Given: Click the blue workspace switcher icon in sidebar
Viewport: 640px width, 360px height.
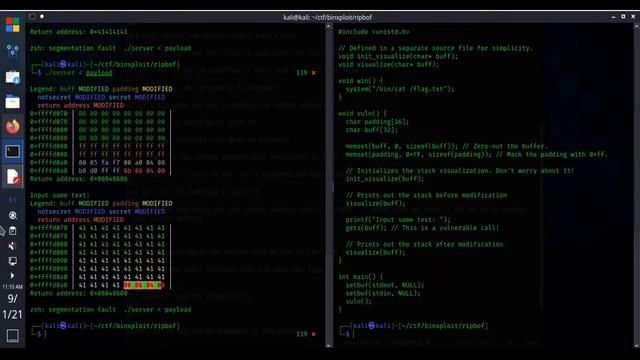Looking at the screenshot, I should 12,50.
